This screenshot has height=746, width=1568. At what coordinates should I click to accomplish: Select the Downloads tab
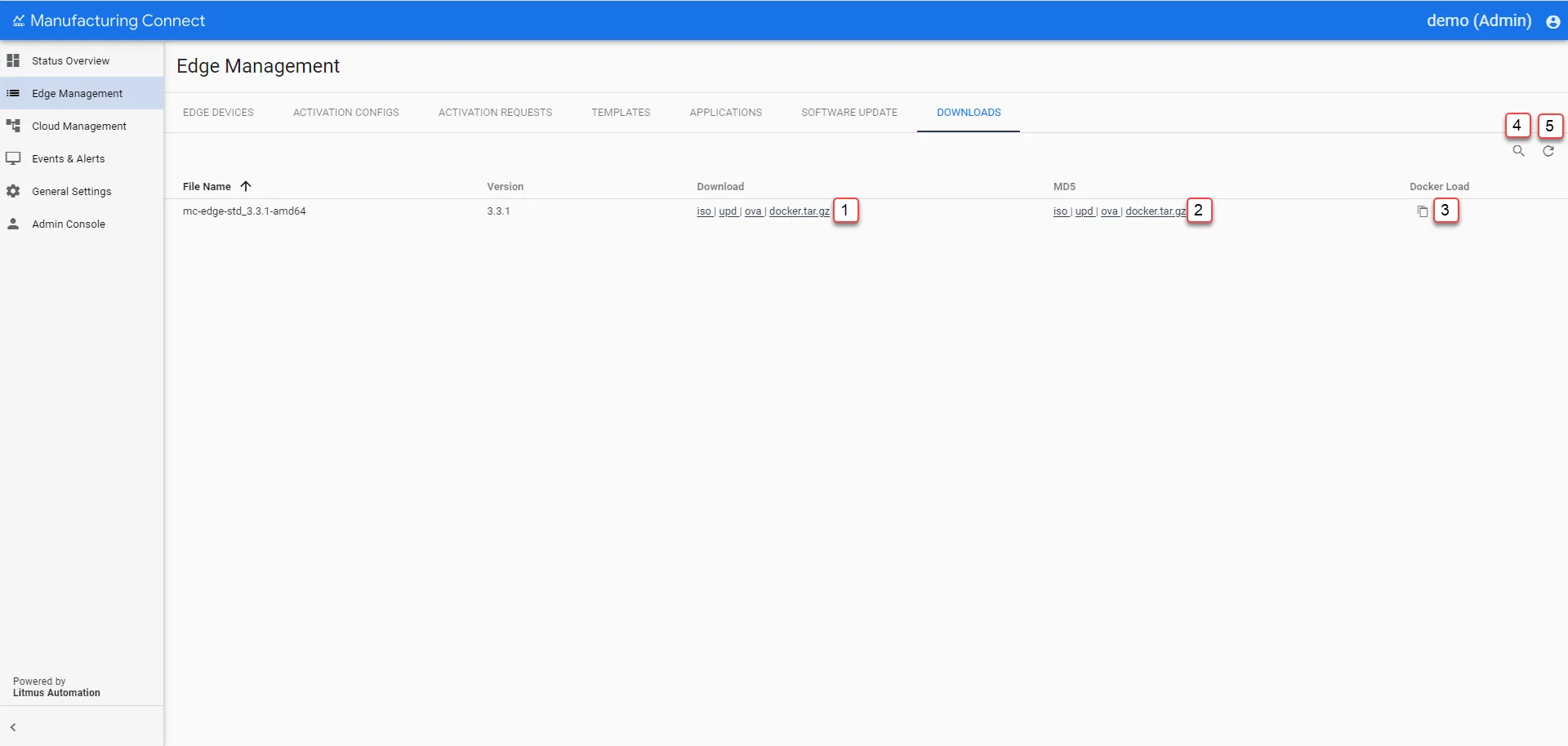[x=969, y=113]
